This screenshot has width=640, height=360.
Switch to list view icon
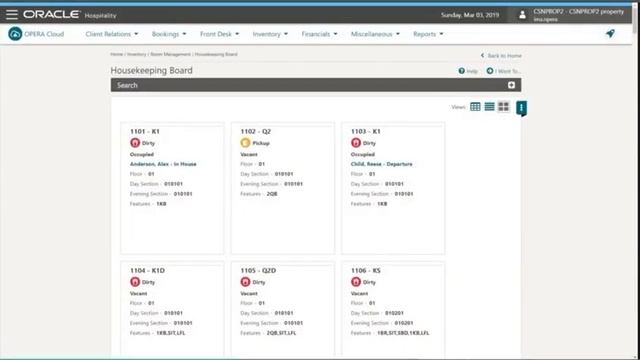[489, 107]
